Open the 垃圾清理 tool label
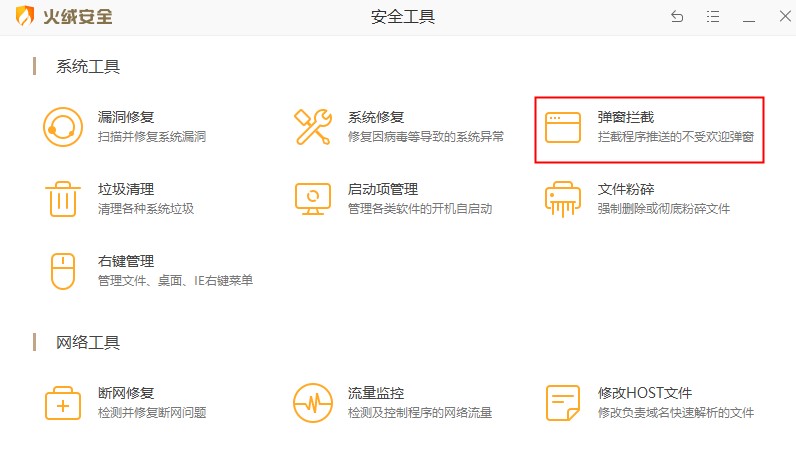Viewport: 796px width, 458px height. 126,189
